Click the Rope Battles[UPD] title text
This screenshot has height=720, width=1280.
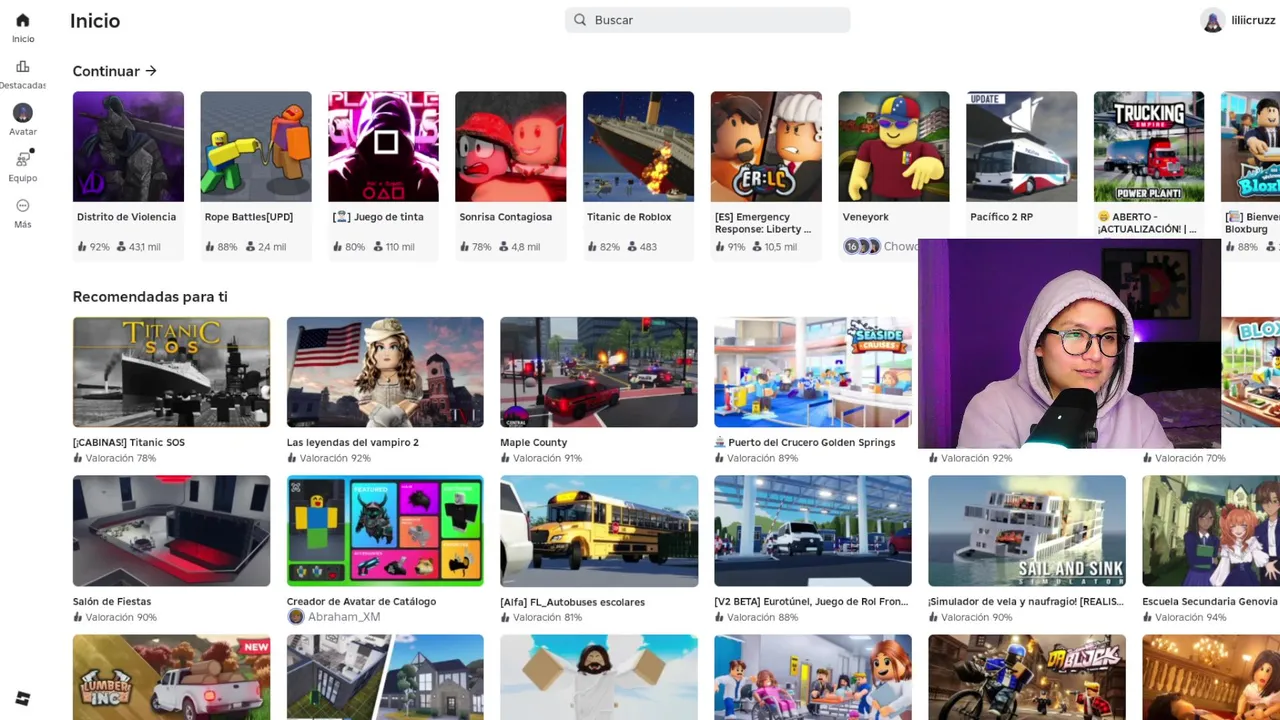click(249, 217)
